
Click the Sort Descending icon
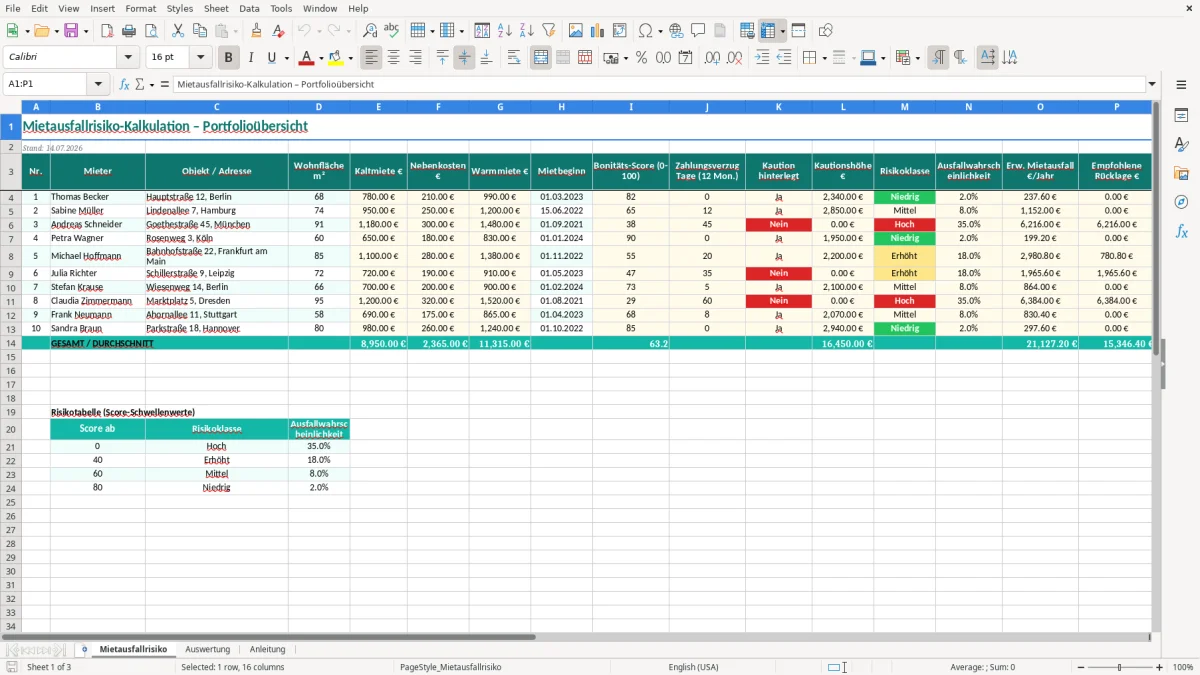[526, 31]
